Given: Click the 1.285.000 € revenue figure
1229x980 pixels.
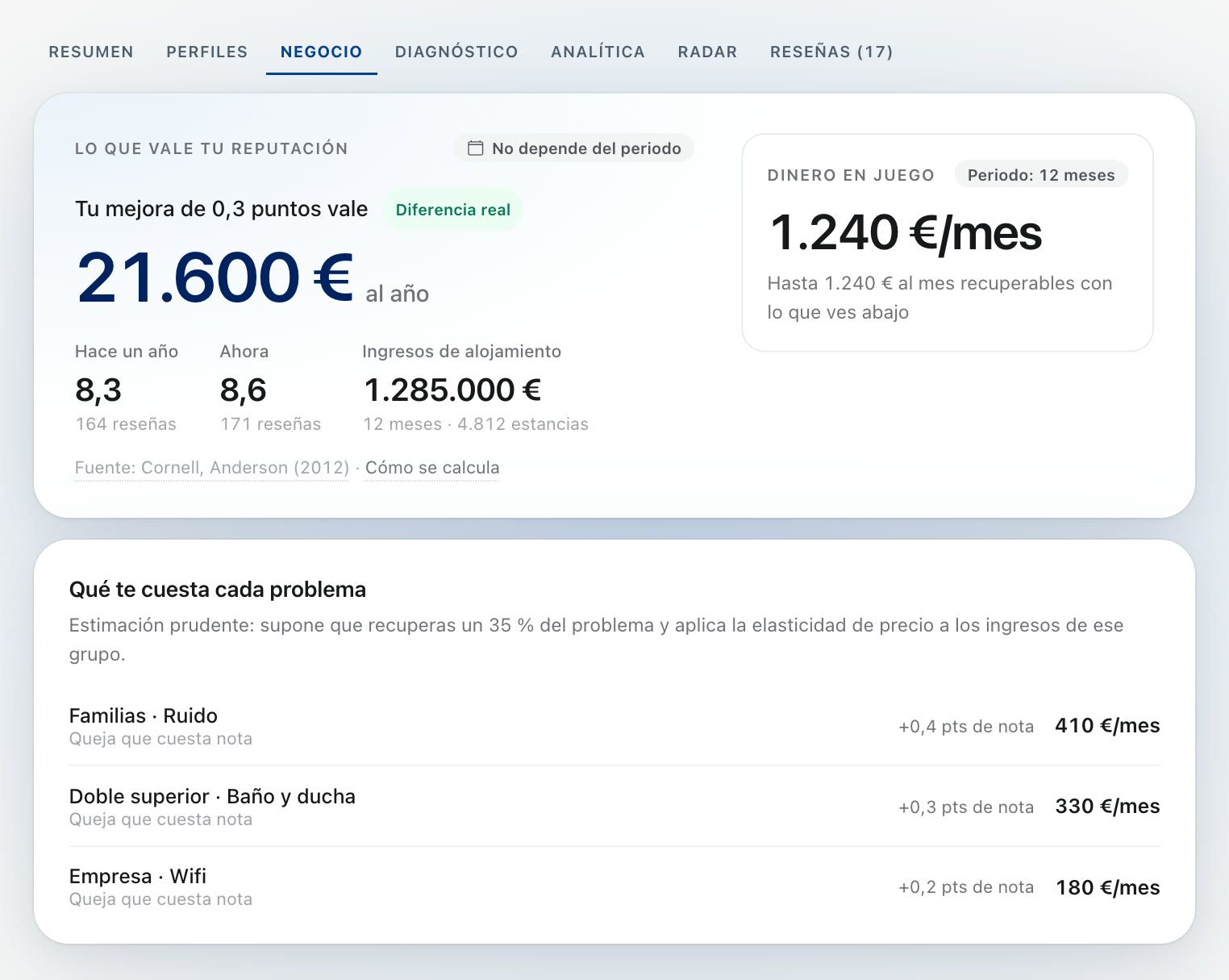Looking at the screenshot, I should coord(452,390).
